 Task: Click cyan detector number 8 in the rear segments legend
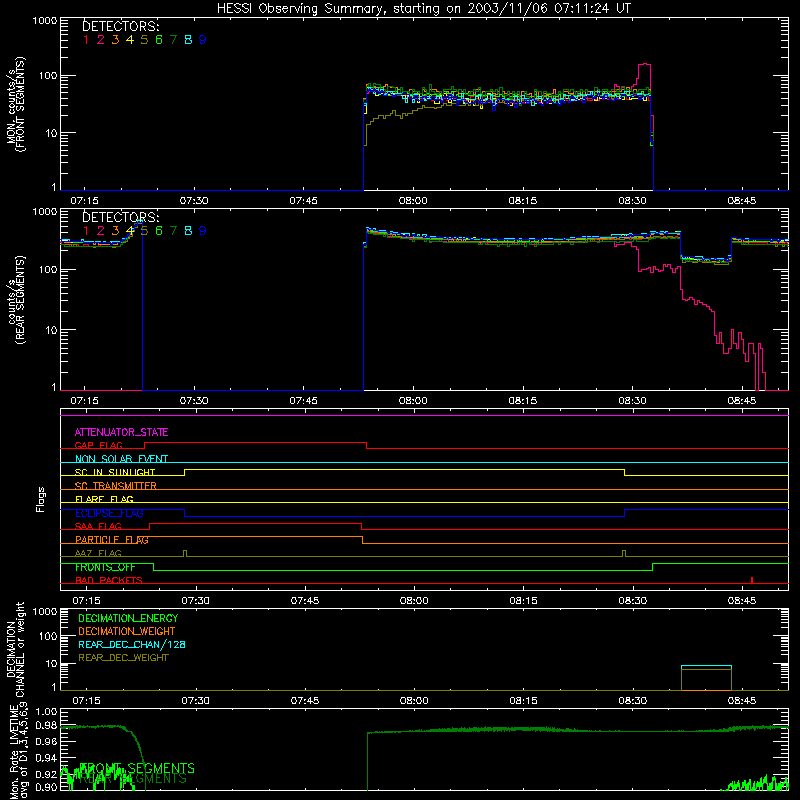tap(188, 231)
